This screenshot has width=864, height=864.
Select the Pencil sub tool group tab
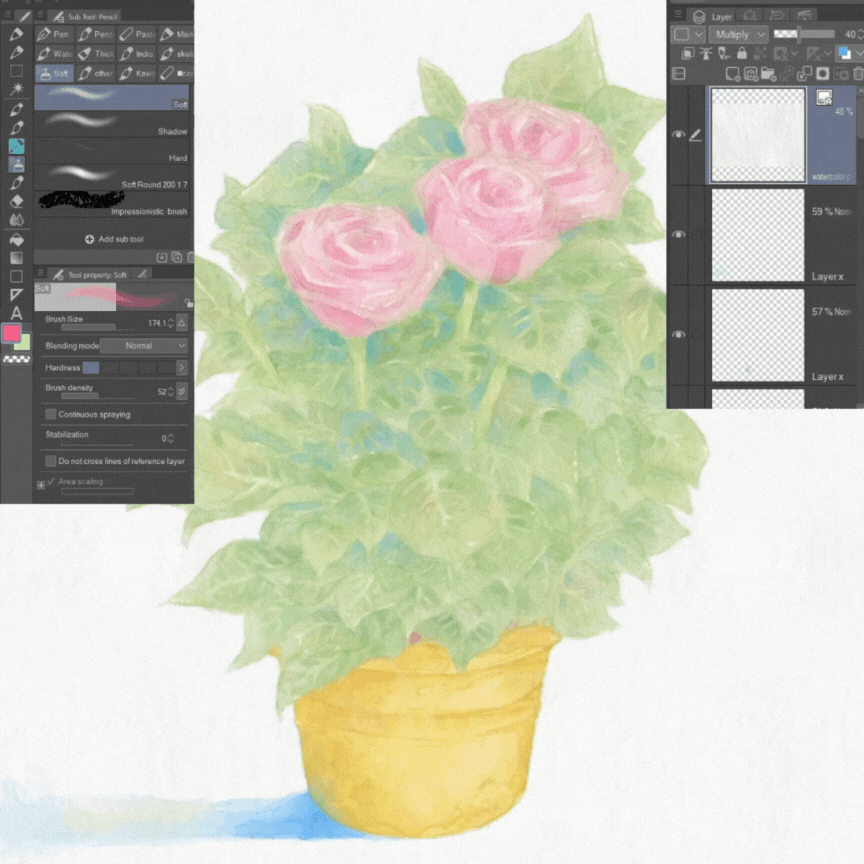(96, 34)
